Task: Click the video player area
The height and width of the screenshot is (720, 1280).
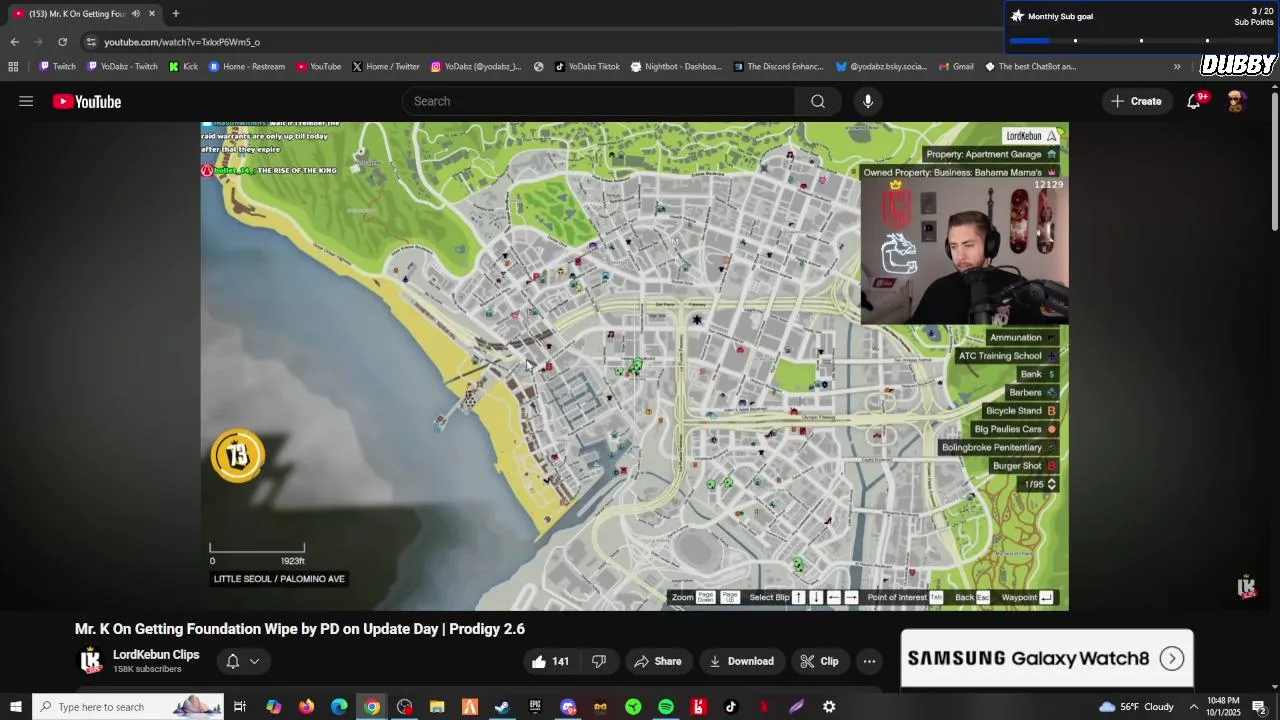Action: (x=635, y=366)
